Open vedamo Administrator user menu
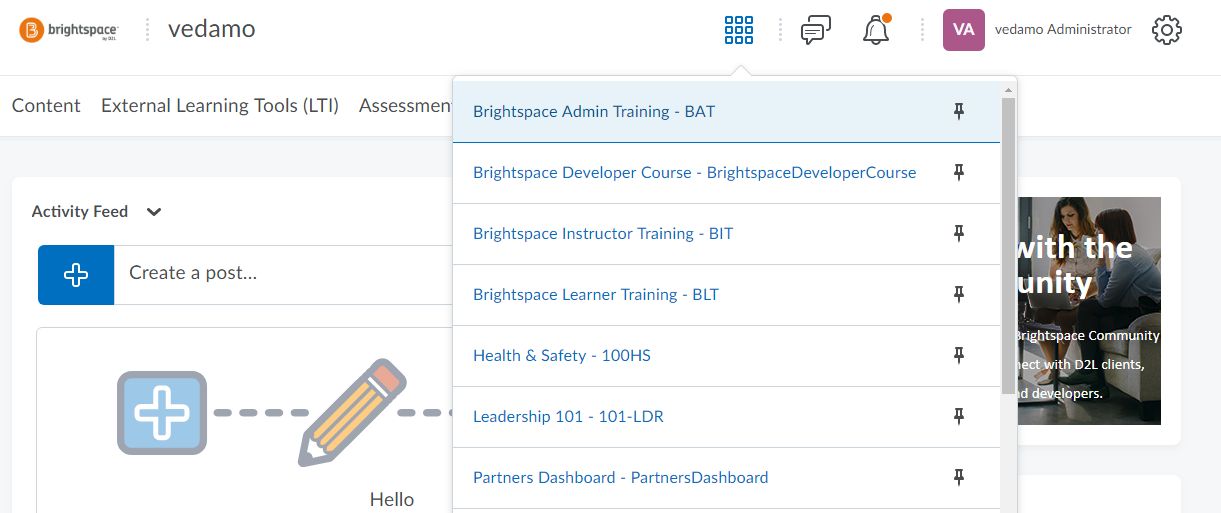1221x513 pixels. 1063,30
